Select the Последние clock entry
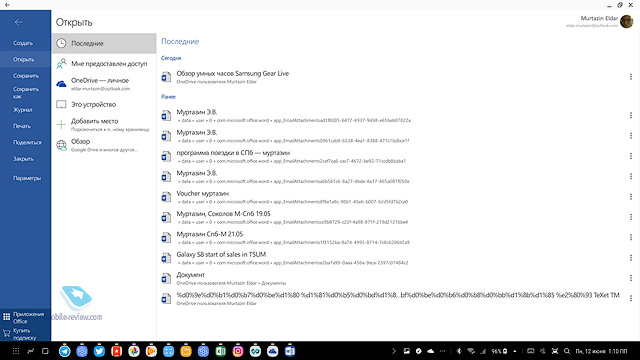The height and width of the screenshot is (360, 640). point(104,43)
